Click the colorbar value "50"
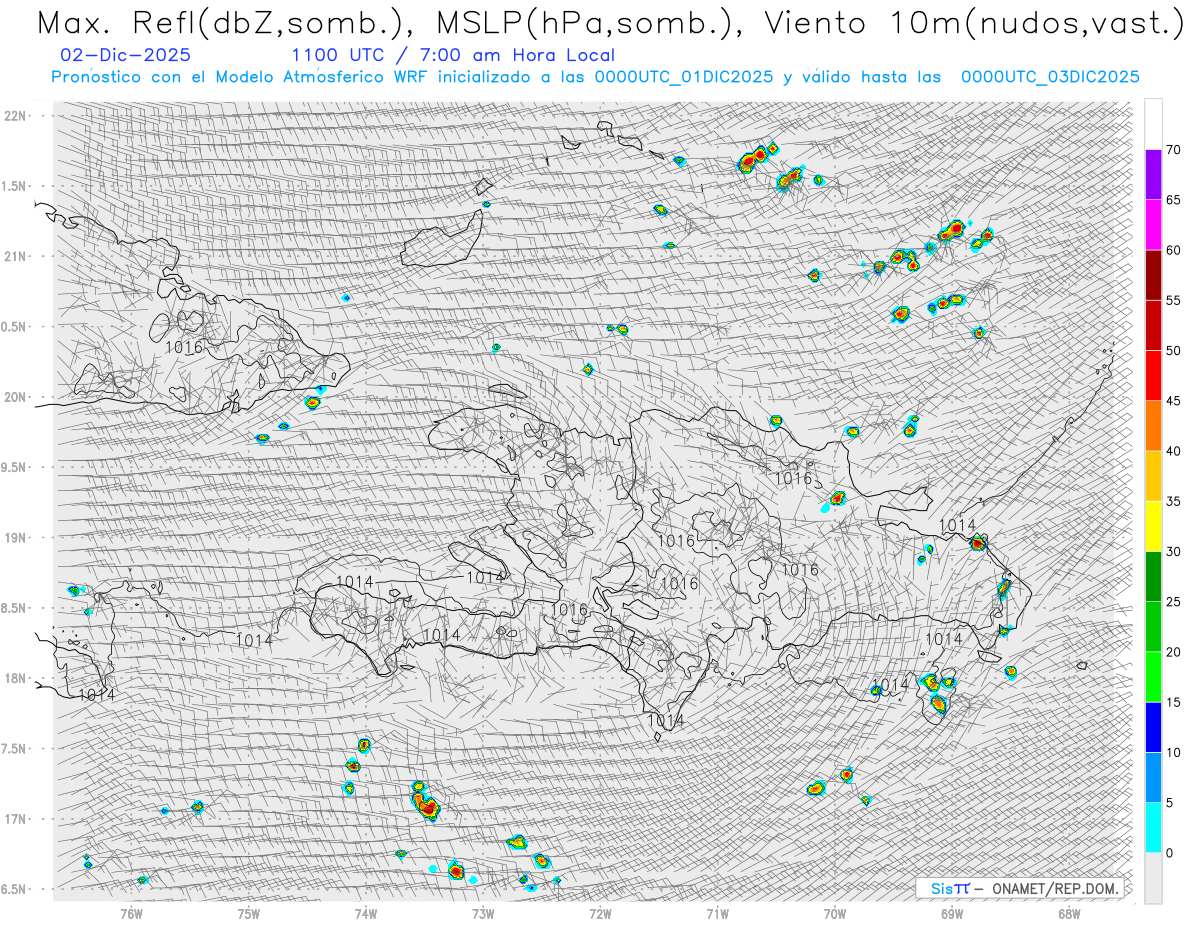This screenshot has width=1200, height=927. coord(1174,351)
